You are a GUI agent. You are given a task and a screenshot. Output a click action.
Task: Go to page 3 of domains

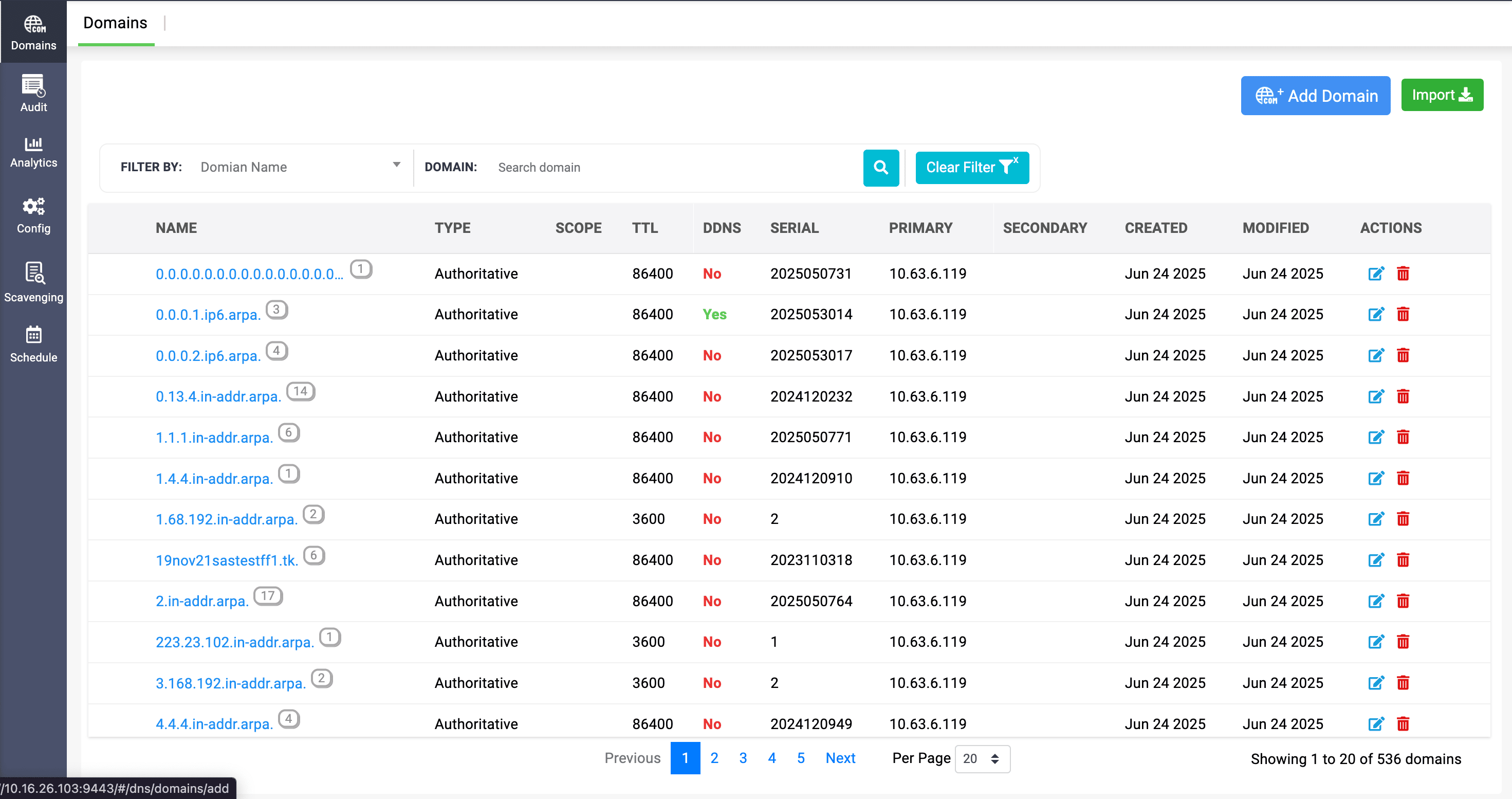743,758
